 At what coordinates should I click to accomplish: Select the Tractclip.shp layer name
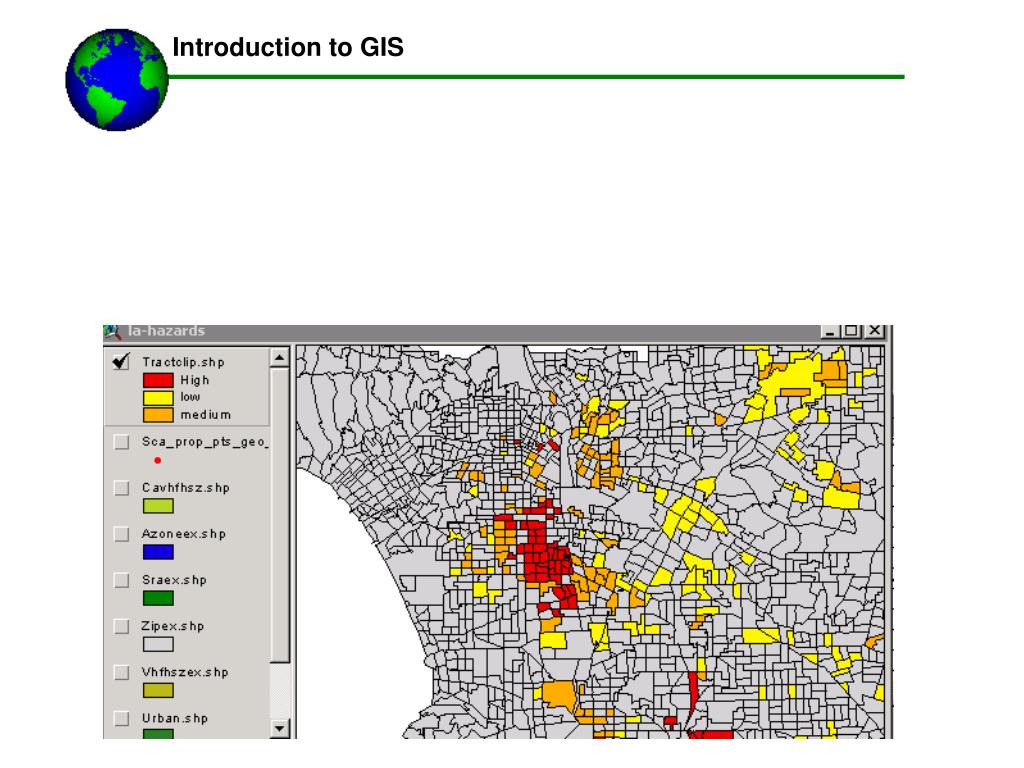point(184,362)
